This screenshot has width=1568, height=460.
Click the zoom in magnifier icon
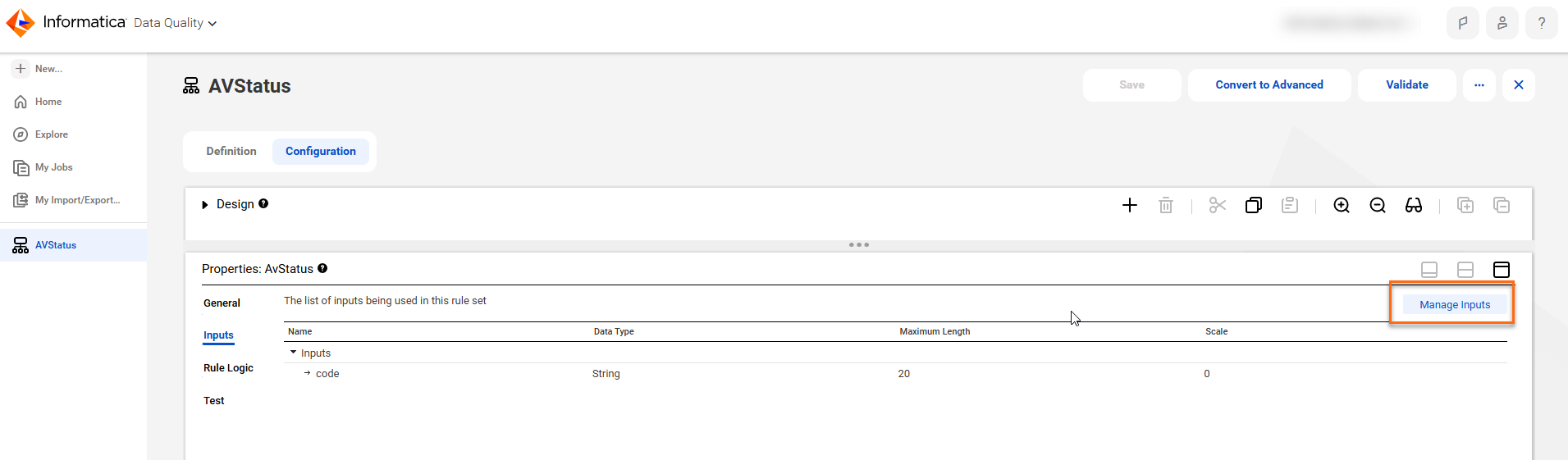1341,205
